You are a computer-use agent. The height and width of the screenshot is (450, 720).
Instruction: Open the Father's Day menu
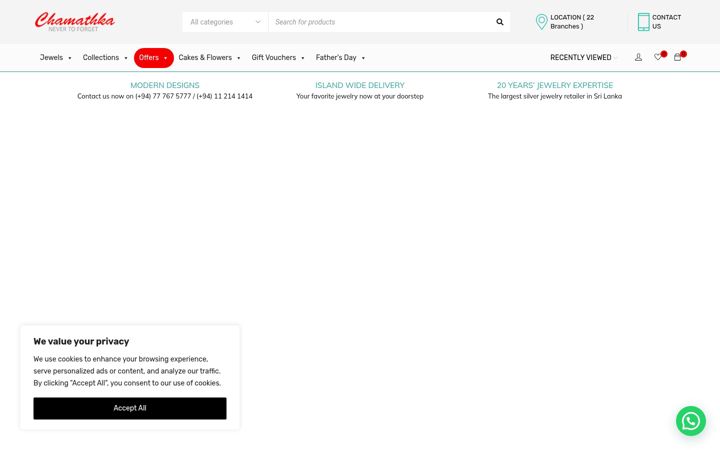pos(336,57)
